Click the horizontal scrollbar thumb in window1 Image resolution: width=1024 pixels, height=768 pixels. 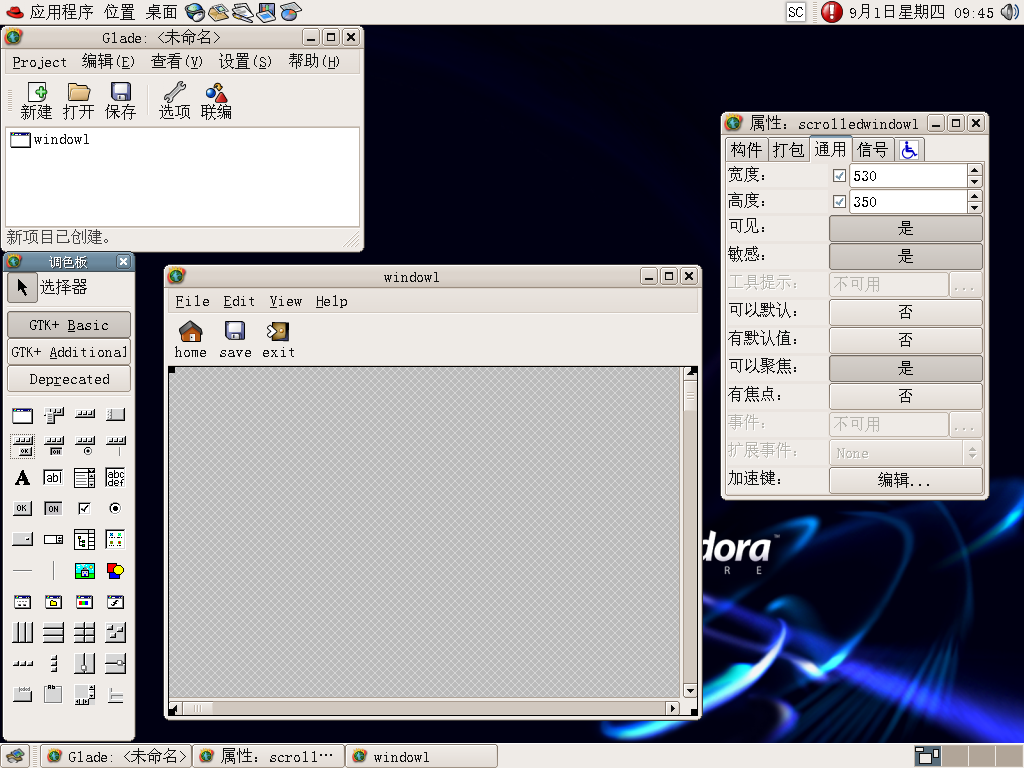point(199,708)
